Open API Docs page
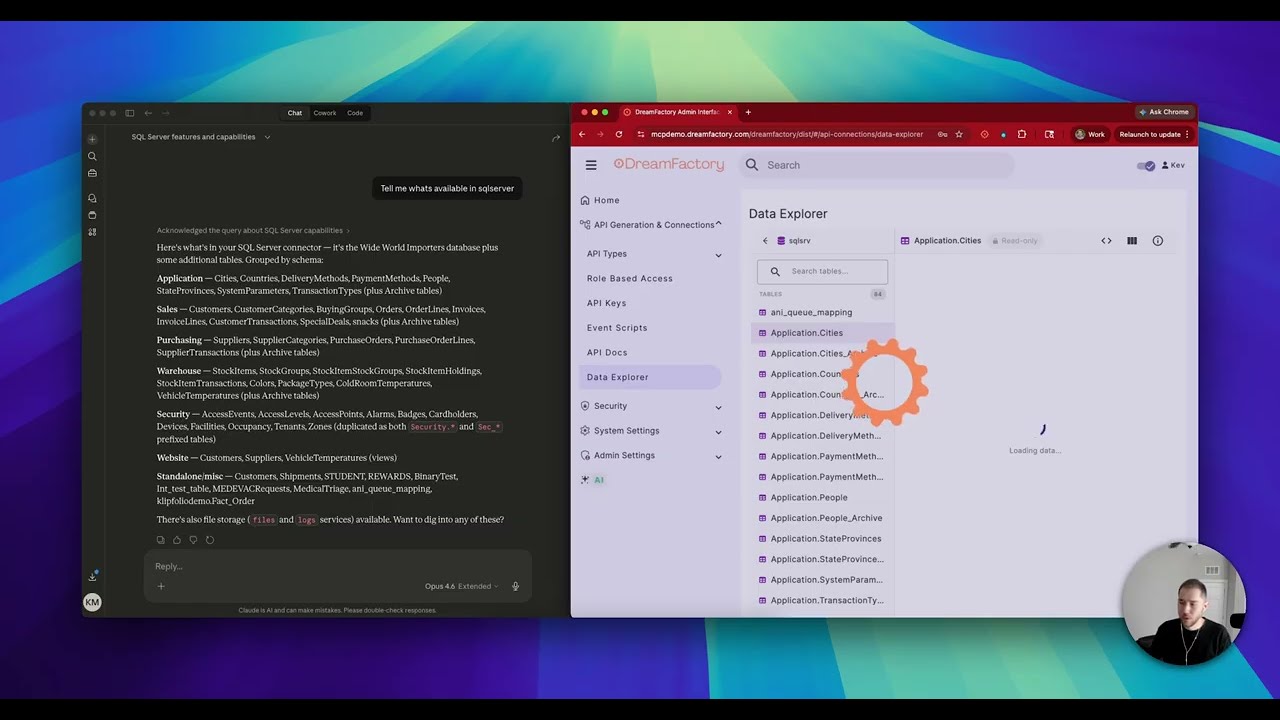1280x720 pixels. coord(607,353)
